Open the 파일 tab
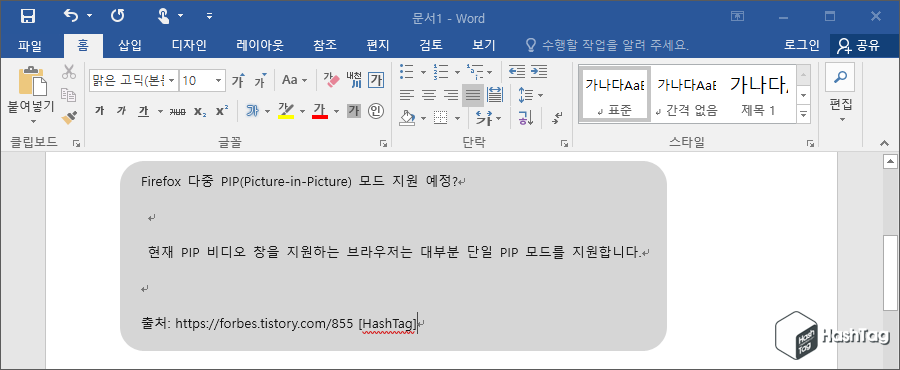The image size is (900, 370). click(30, 45)
